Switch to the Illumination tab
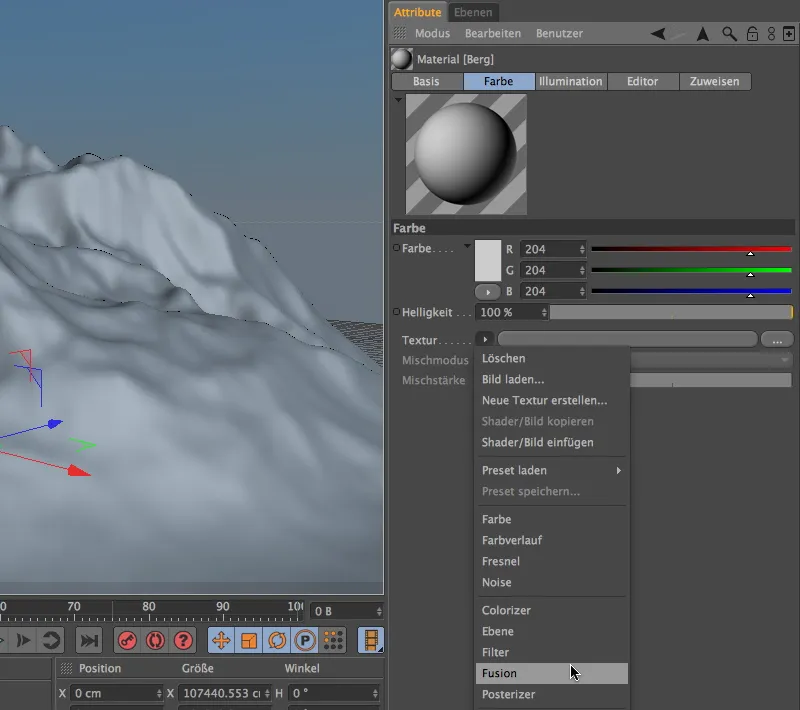The width and height of the screenshot is (800, 710). point(570,81)
